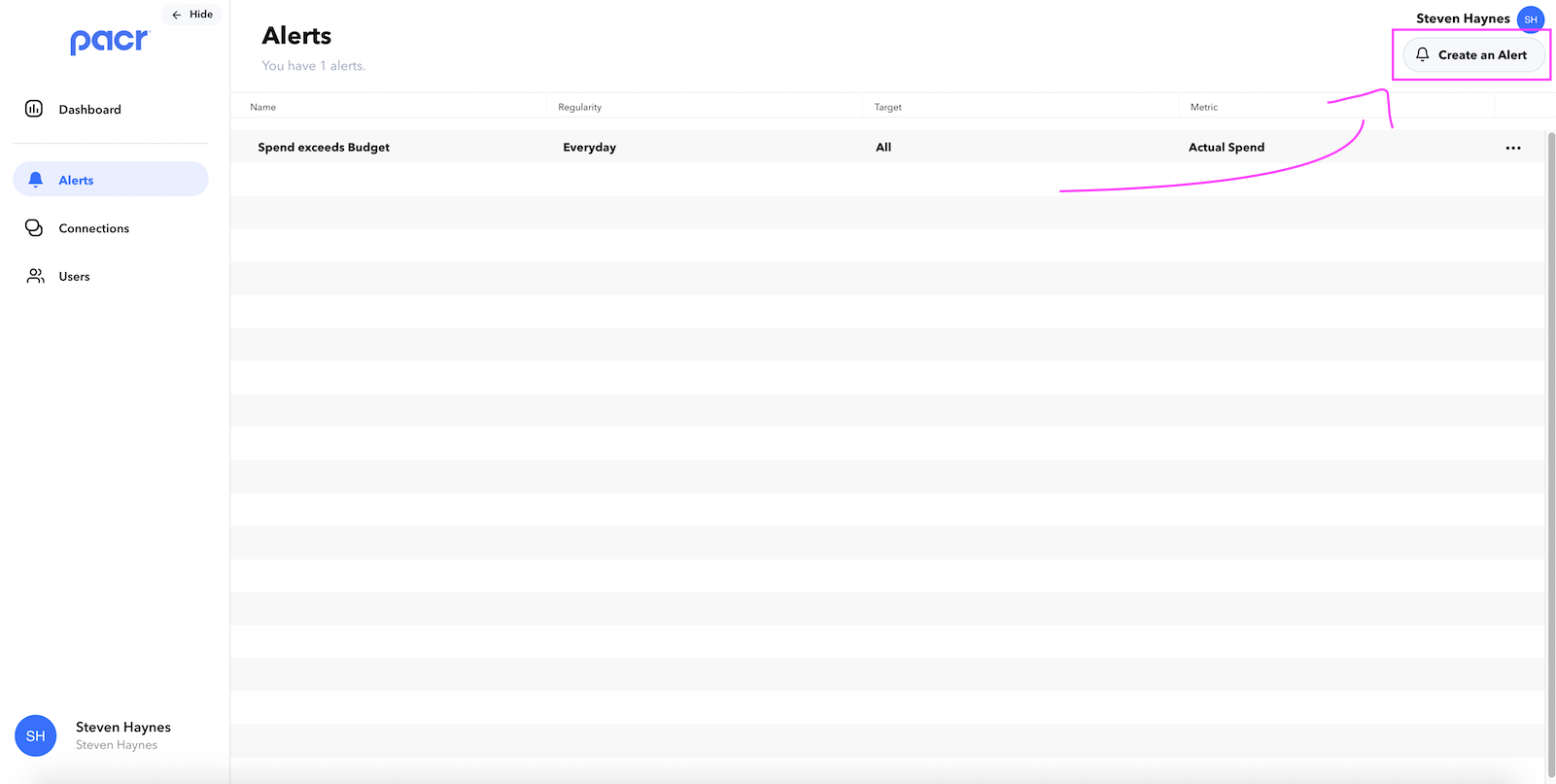Click the Metric column header
1556x784 pixels.
(x=1203, y=107)
